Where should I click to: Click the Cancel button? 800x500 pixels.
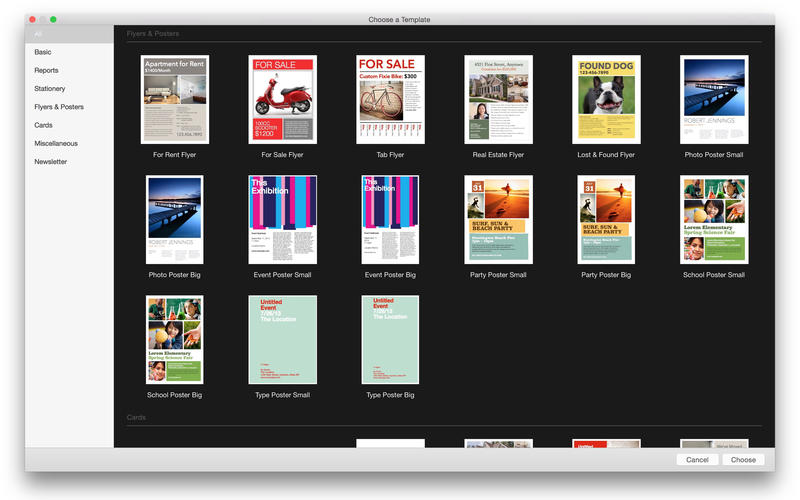(697, 460)
